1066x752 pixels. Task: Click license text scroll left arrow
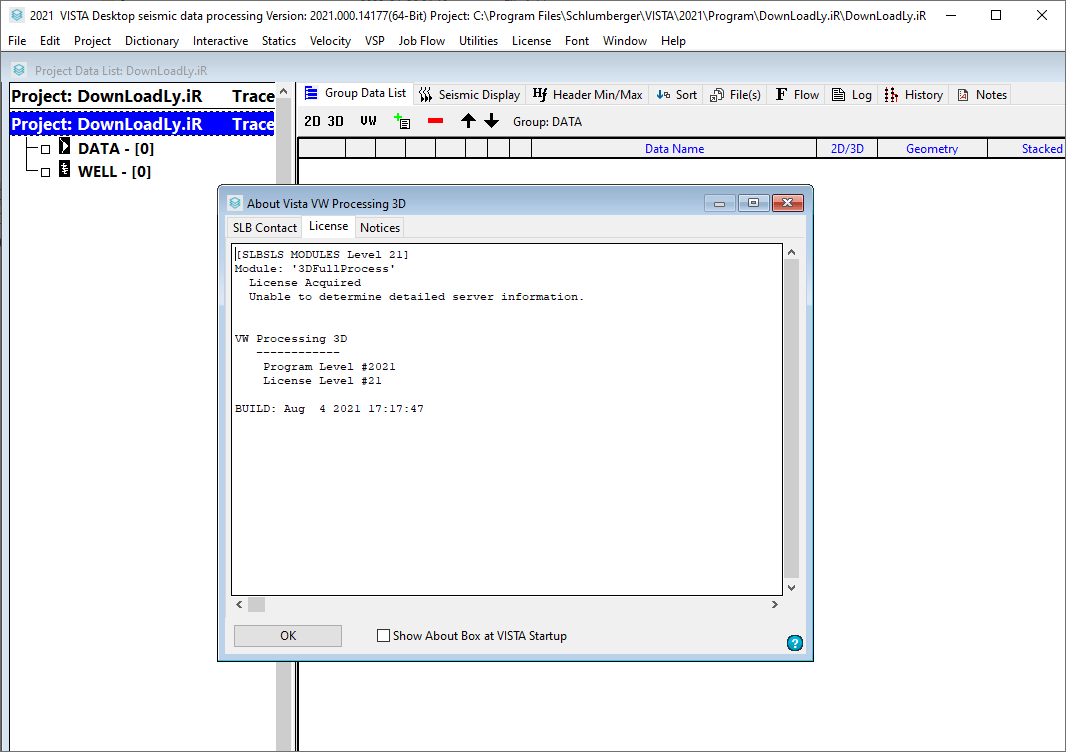[239, 604]
